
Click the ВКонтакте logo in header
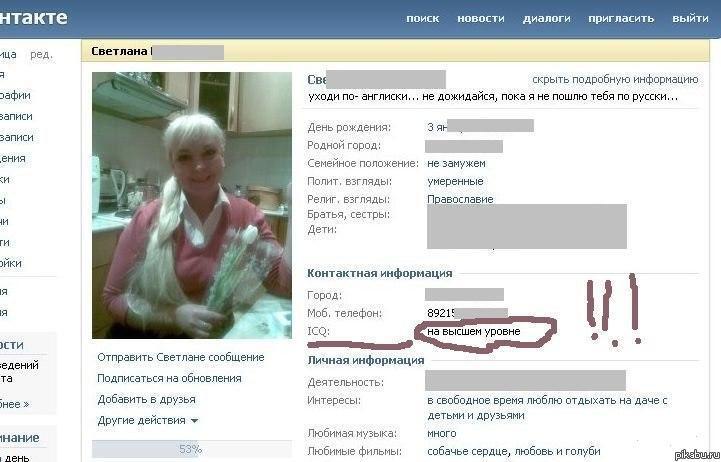33,17
